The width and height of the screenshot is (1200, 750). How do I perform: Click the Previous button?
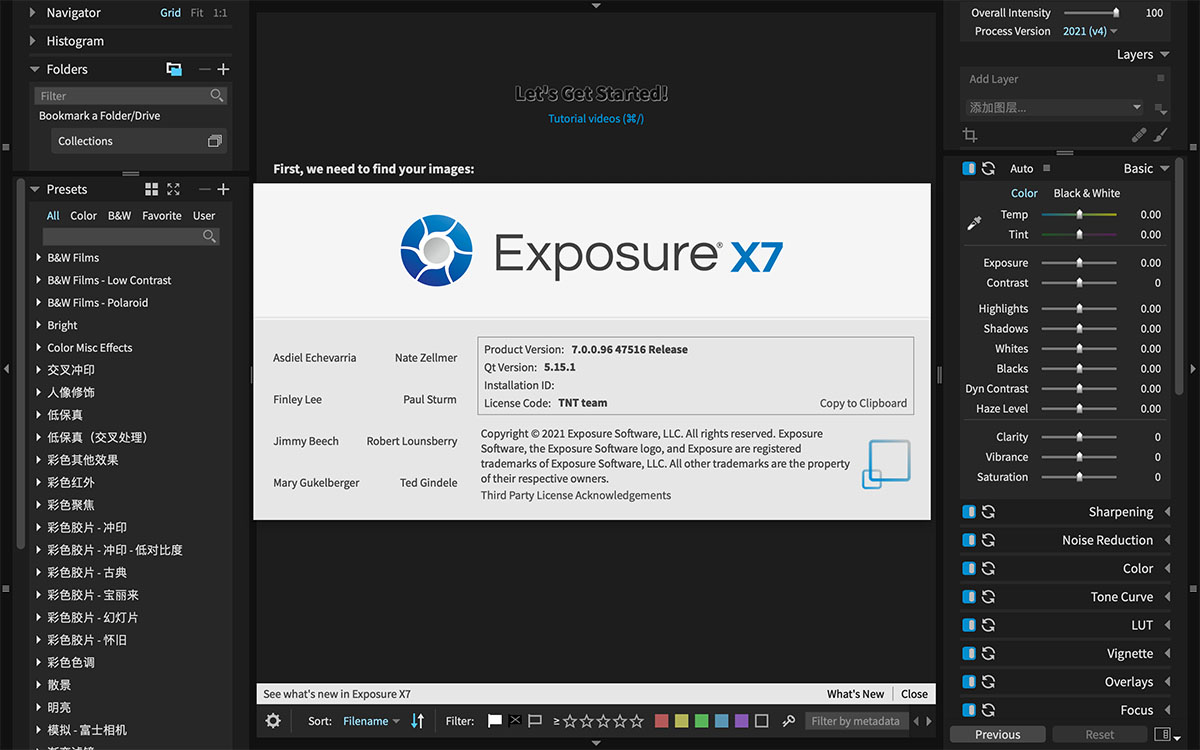pos(998,735)
